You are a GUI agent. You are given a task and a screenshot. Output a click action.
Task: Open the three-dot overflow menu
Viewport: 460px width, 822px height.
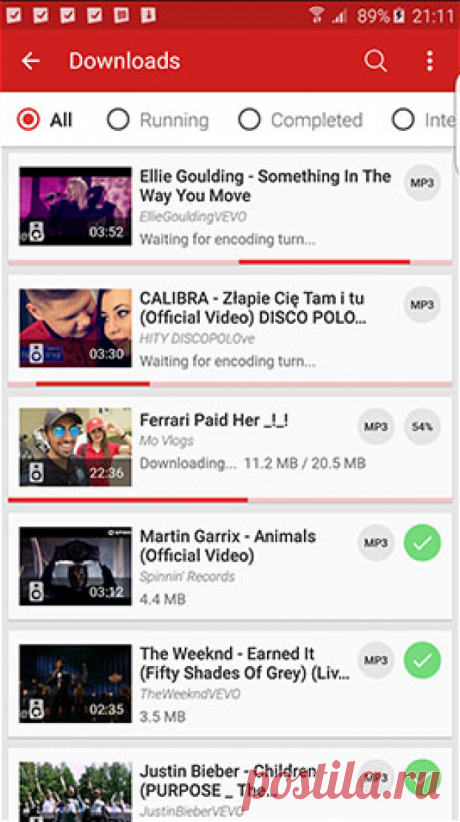[430, 61]
